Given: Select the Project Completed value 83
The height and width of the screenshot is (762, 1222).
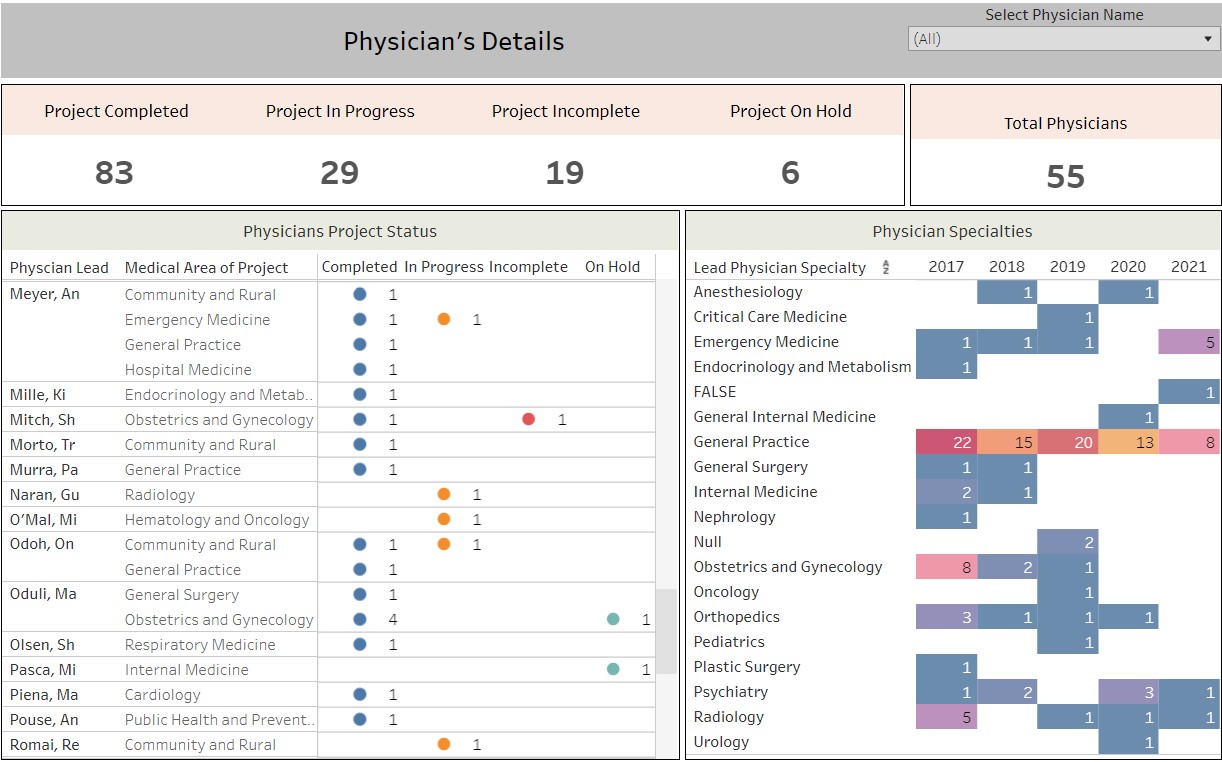Looking at the screenshot, I should (114, 173).
